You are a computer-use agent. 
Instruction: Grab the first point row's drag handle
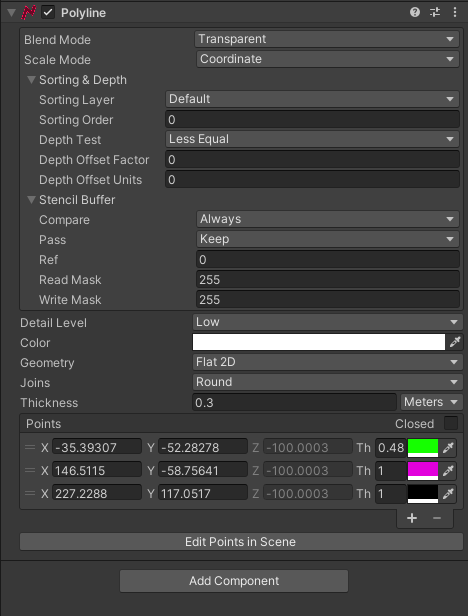(30, 447)
